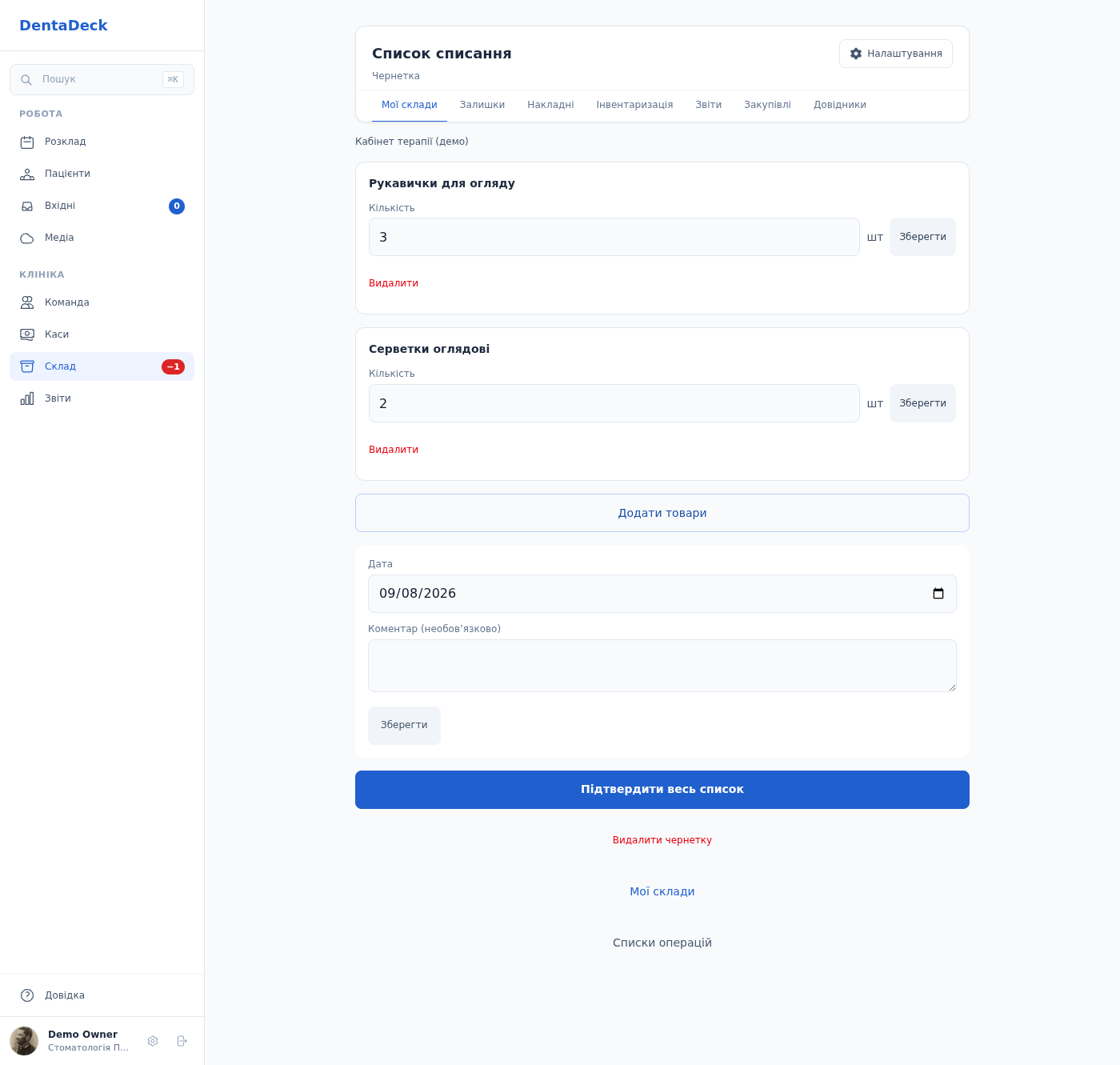
Task: Remove Рукавички для огляду via Видалити
Action: coord(394,283)
